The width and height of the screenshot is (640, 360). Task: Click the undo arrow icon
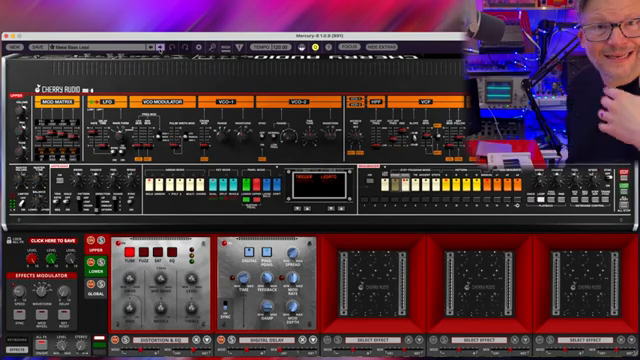click(x=172, y=47)
